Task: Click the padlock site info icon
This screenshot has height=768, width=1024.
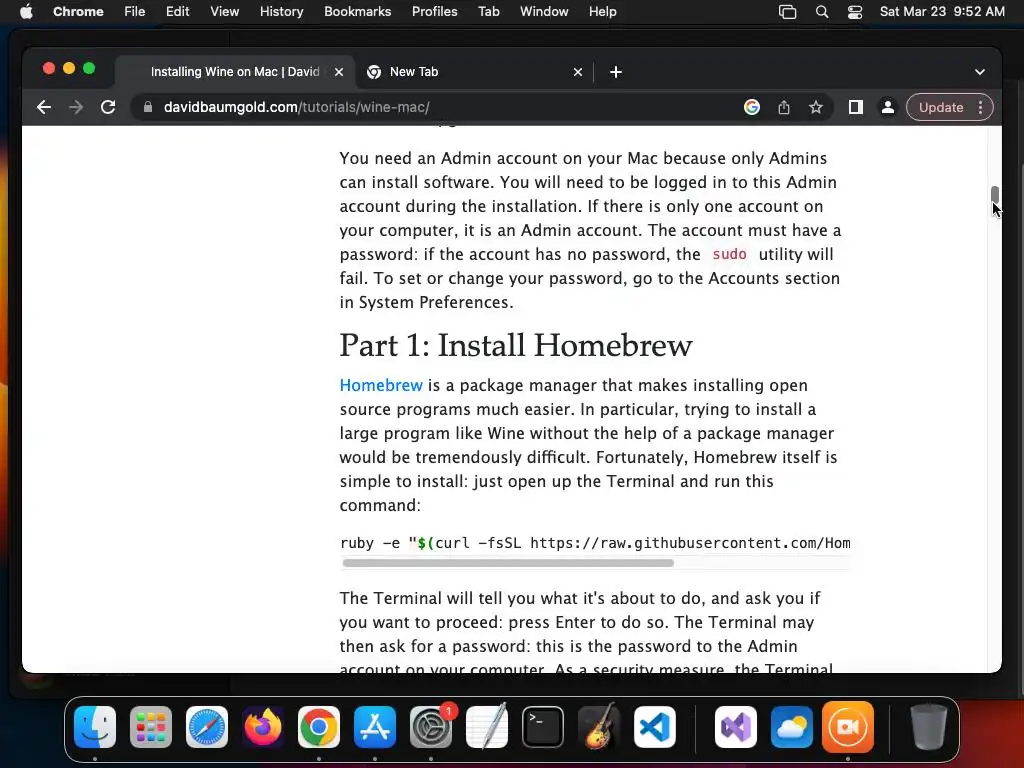Action: click(x=148, y=107)
